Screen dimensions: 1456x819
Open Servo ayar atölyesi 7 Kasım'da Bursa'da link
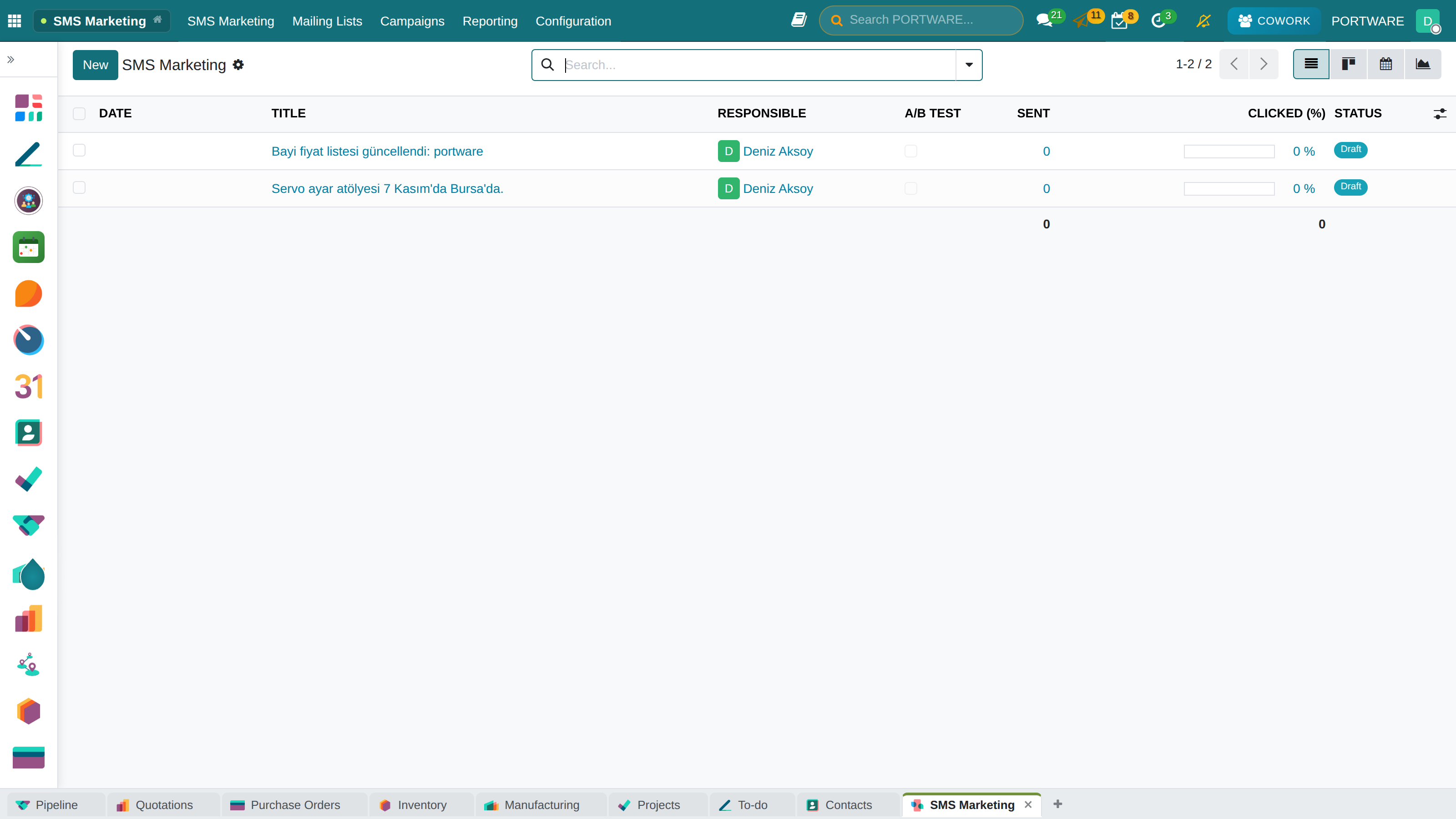pyautogui.click(x=387, y=189)
